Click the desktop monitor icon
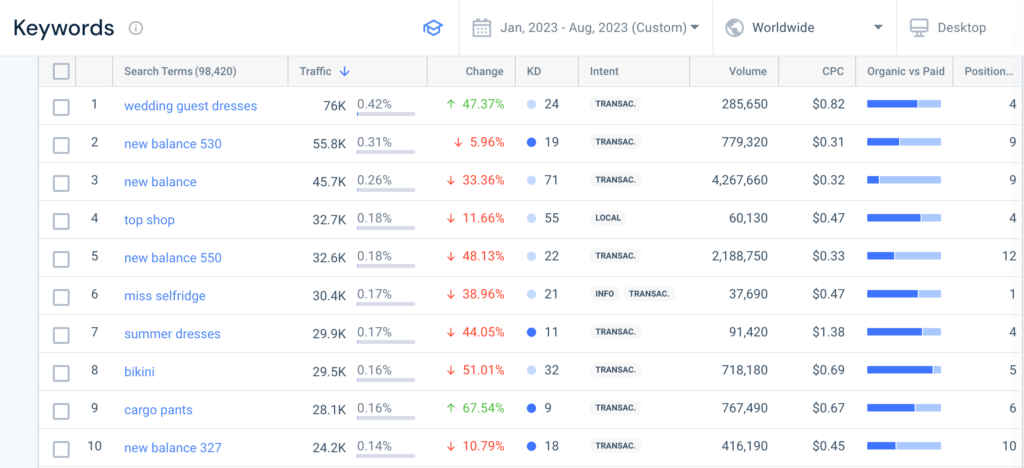Viewport: 1024px width, 468px height. pyautogui.click(x=918, y=28)
